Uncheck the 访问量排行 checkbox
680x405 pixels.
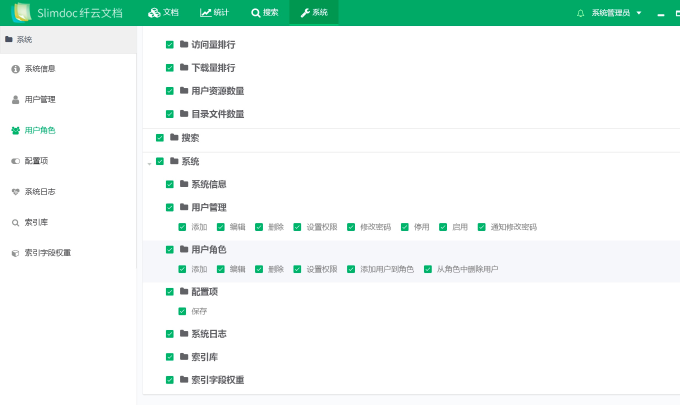pos(170,45)
